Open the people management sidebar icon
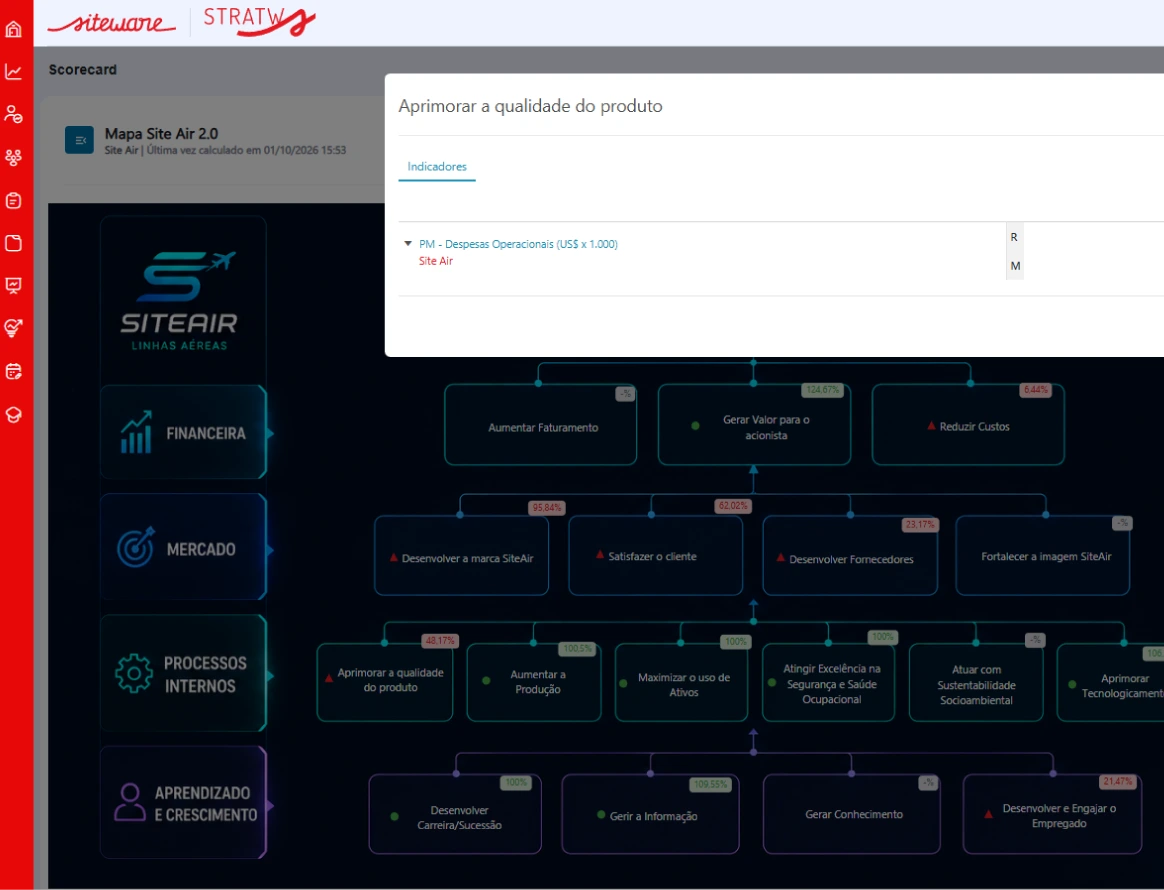Screen dimensions: 1164x890 tap(13, 114)
